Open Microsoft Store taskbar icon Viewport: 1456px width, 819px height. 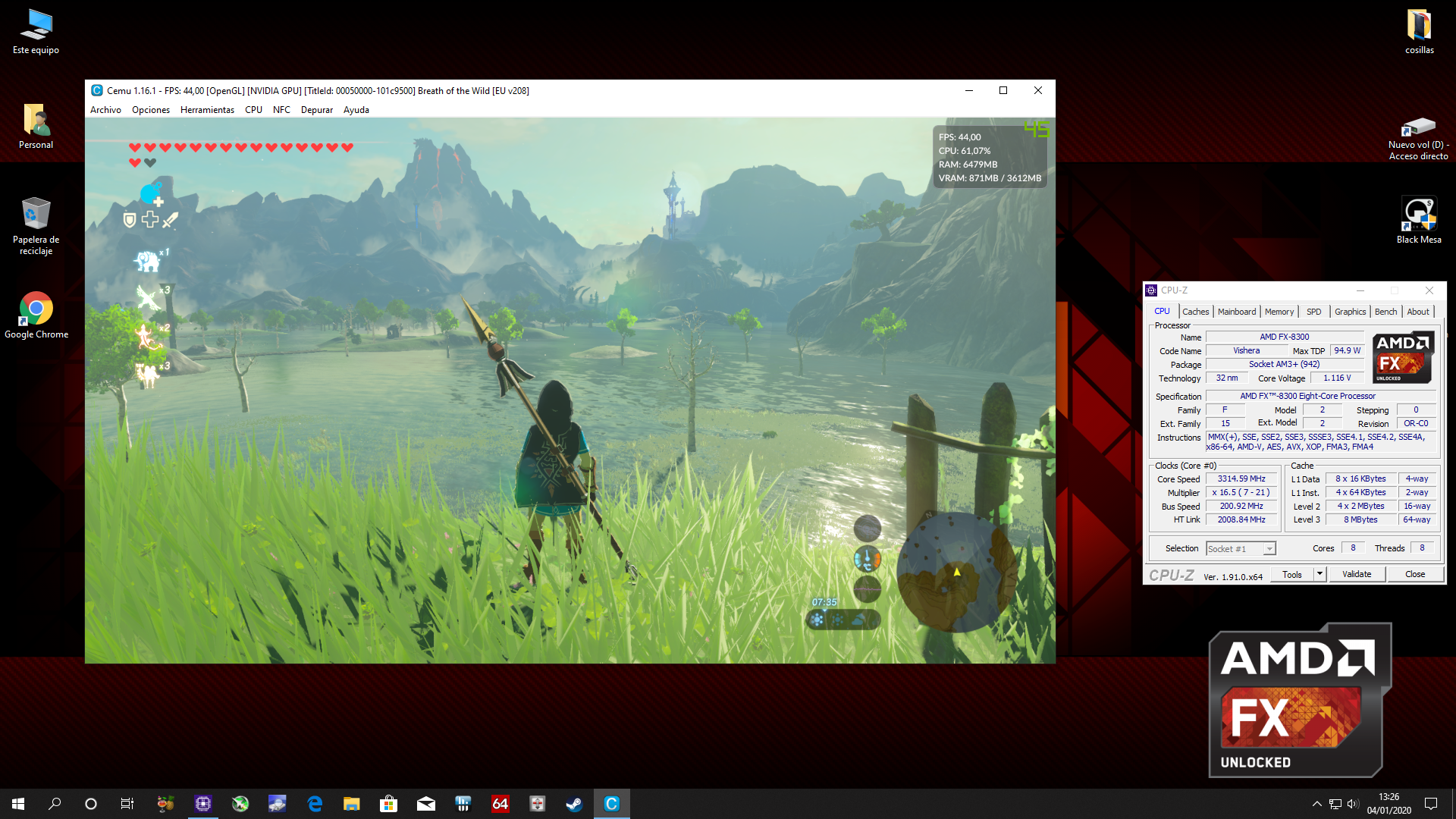pyautogui.click(x=388, y=804)
